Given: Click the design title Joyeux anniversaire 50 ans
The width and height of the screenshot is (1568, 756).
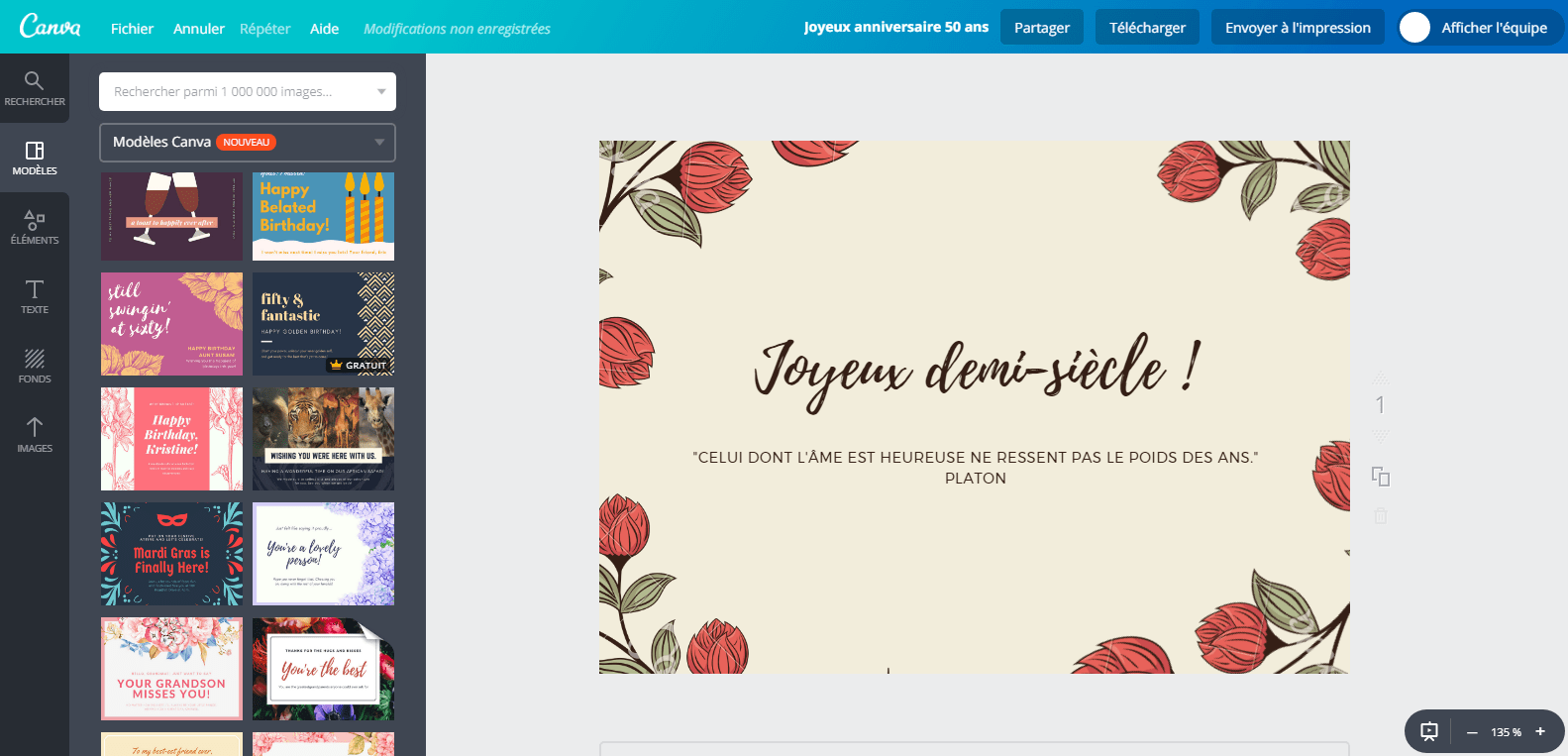Looking at the screenshot, I should point(895,27).
